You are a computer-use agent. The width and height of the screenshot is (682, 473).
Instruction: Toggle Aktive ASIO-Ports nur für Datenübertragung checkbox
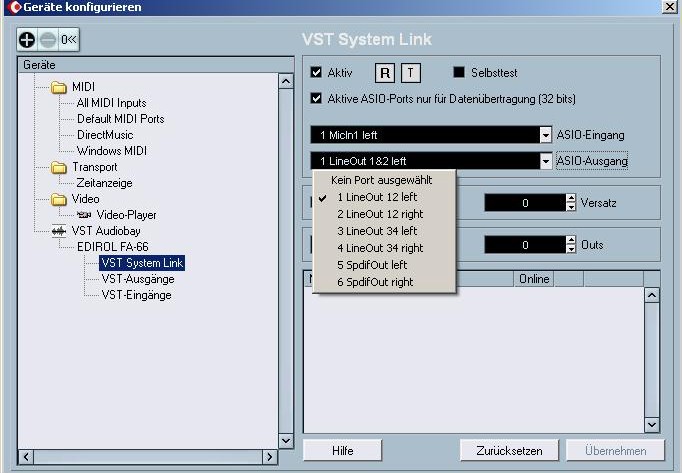pos(316,98)
